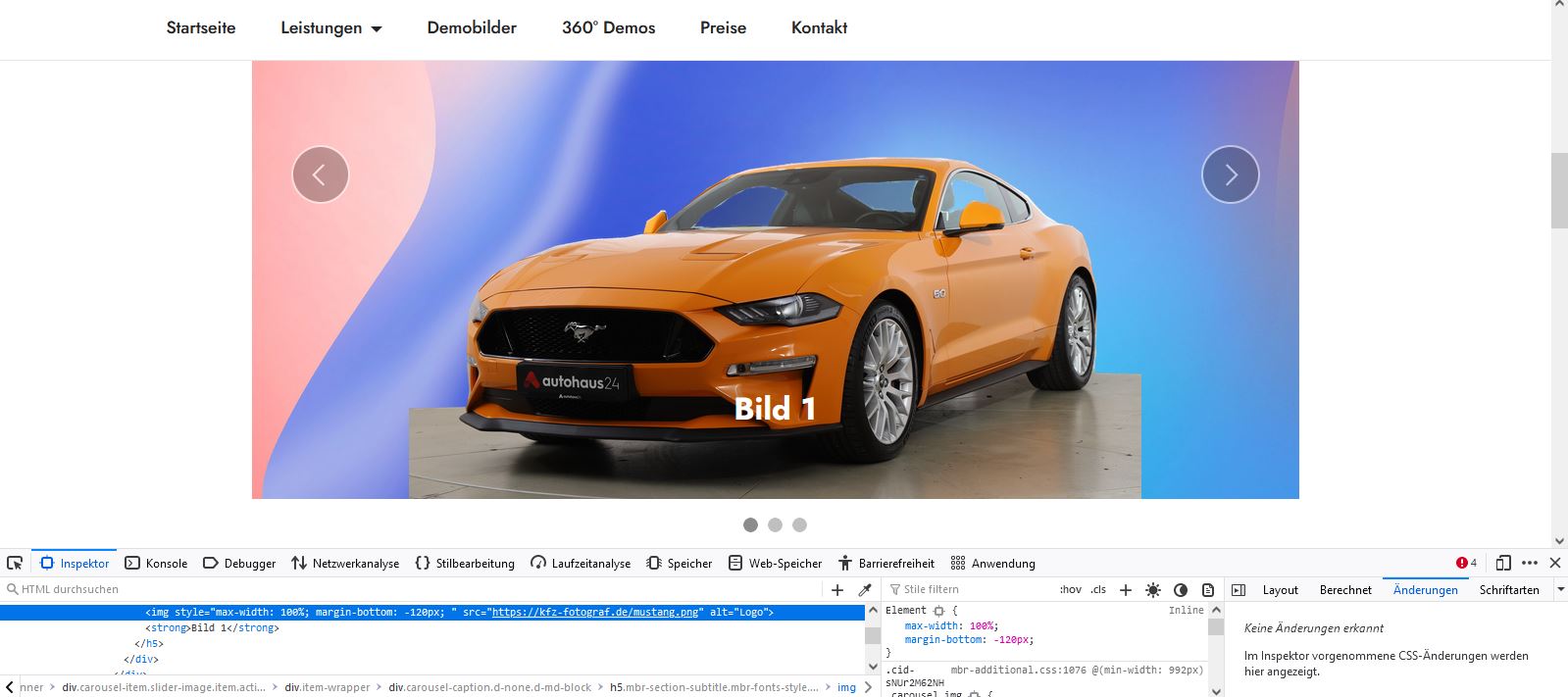The height and width of the screenshot is (697, 1568).
Task: Switch to the Schriftarten tab
Action: tap(1509, 589)
